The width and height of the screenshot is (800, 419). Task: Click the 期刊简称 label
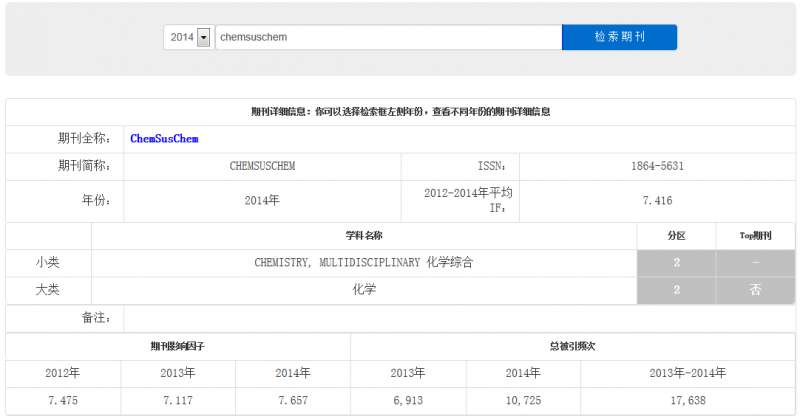point(84,166)
